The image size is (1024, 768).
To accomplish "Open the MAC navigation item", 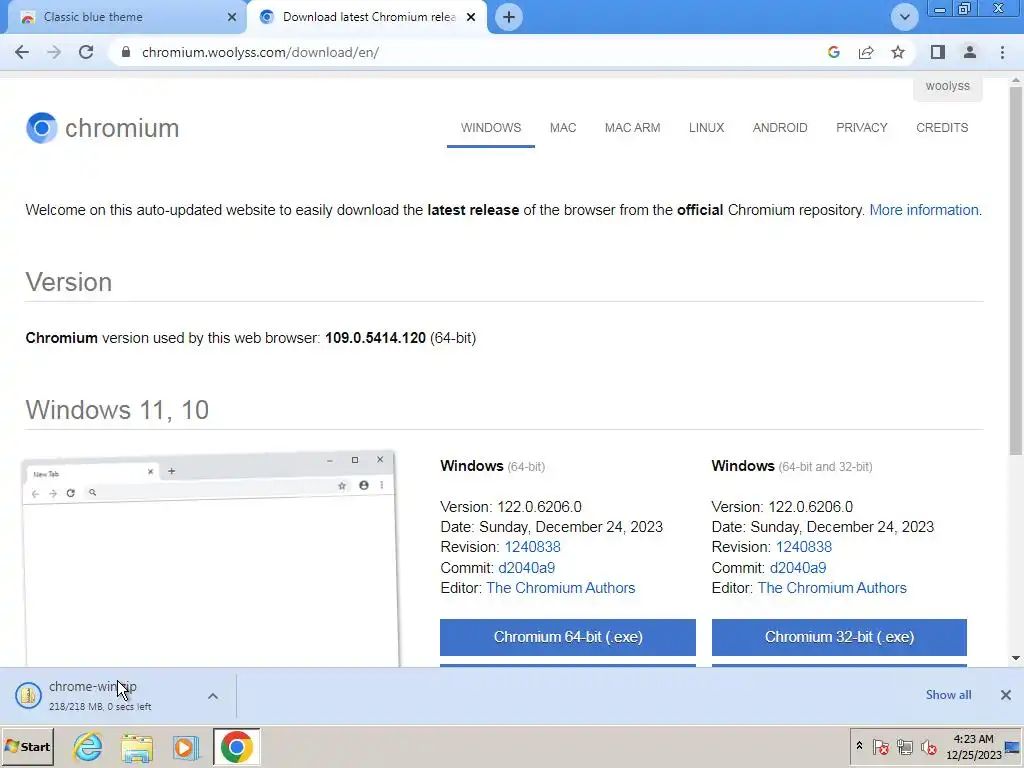I will (563, 128).
